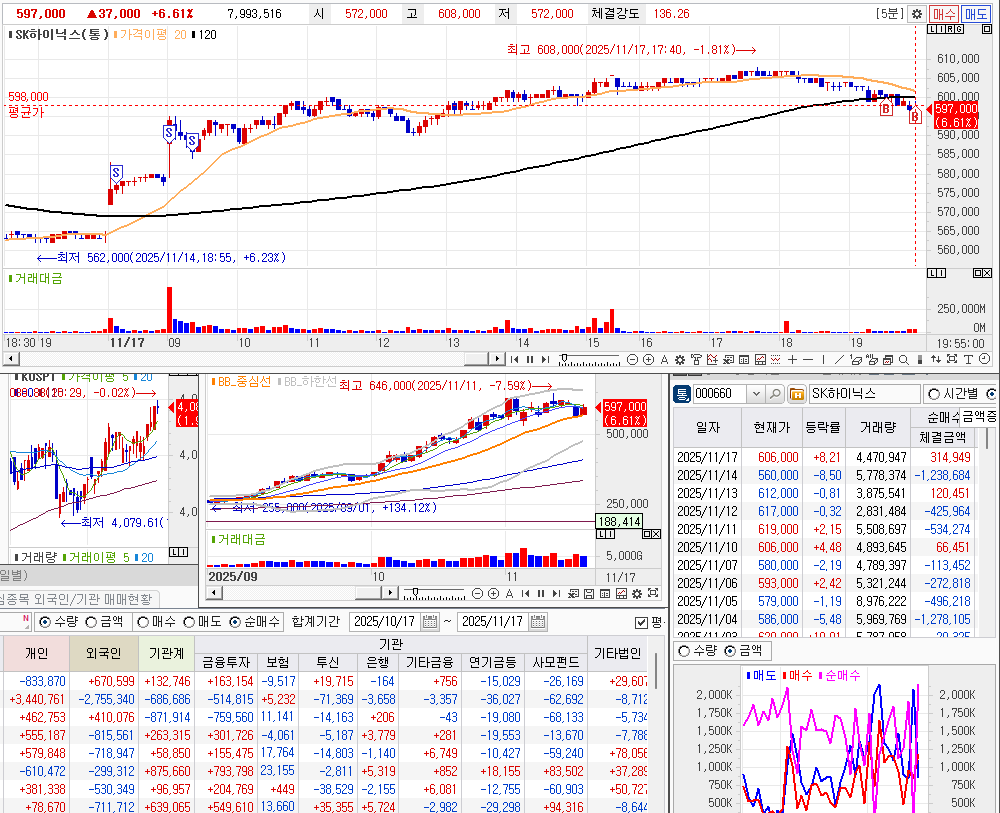The height and width of the screenshot is (813, 1000).
Task: Zoom in daily chart with plus icon
Action: click(494, 594)
